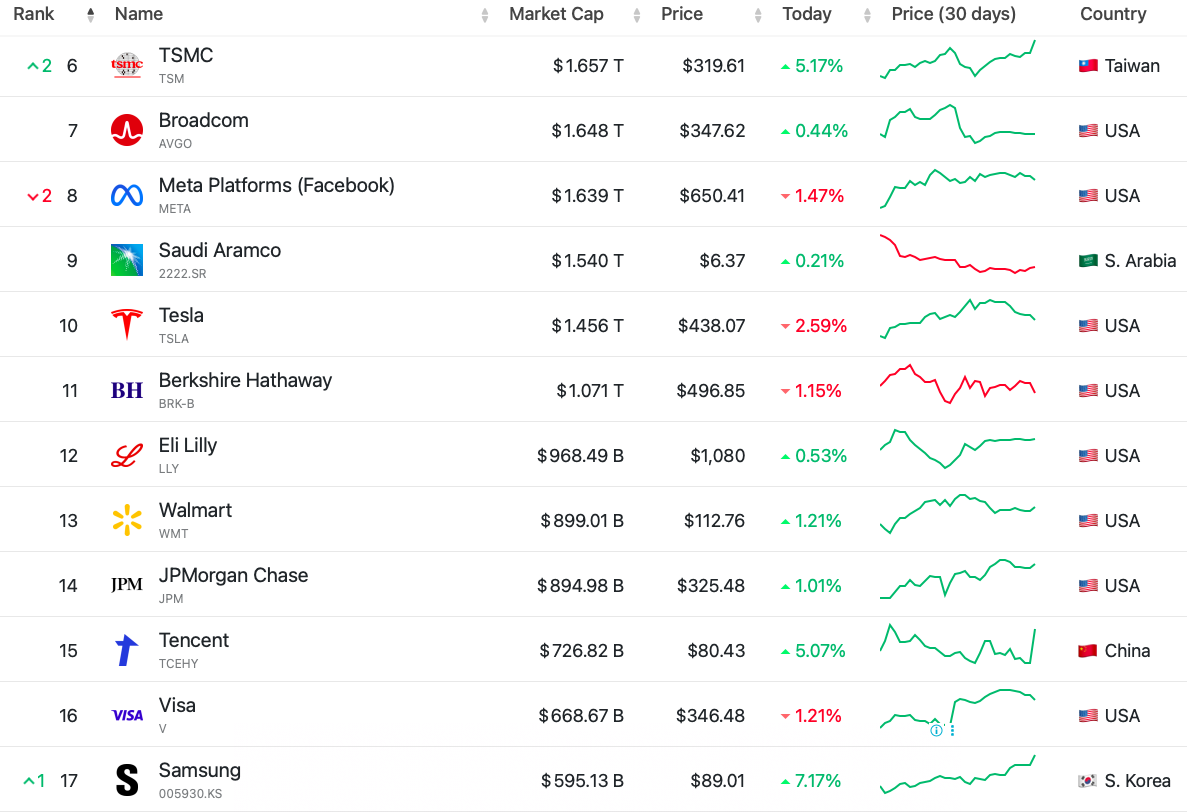The width and height of the screenshot is (1187, 812).
Task: Click the Country column header
Action: (x=1113, y=14)
